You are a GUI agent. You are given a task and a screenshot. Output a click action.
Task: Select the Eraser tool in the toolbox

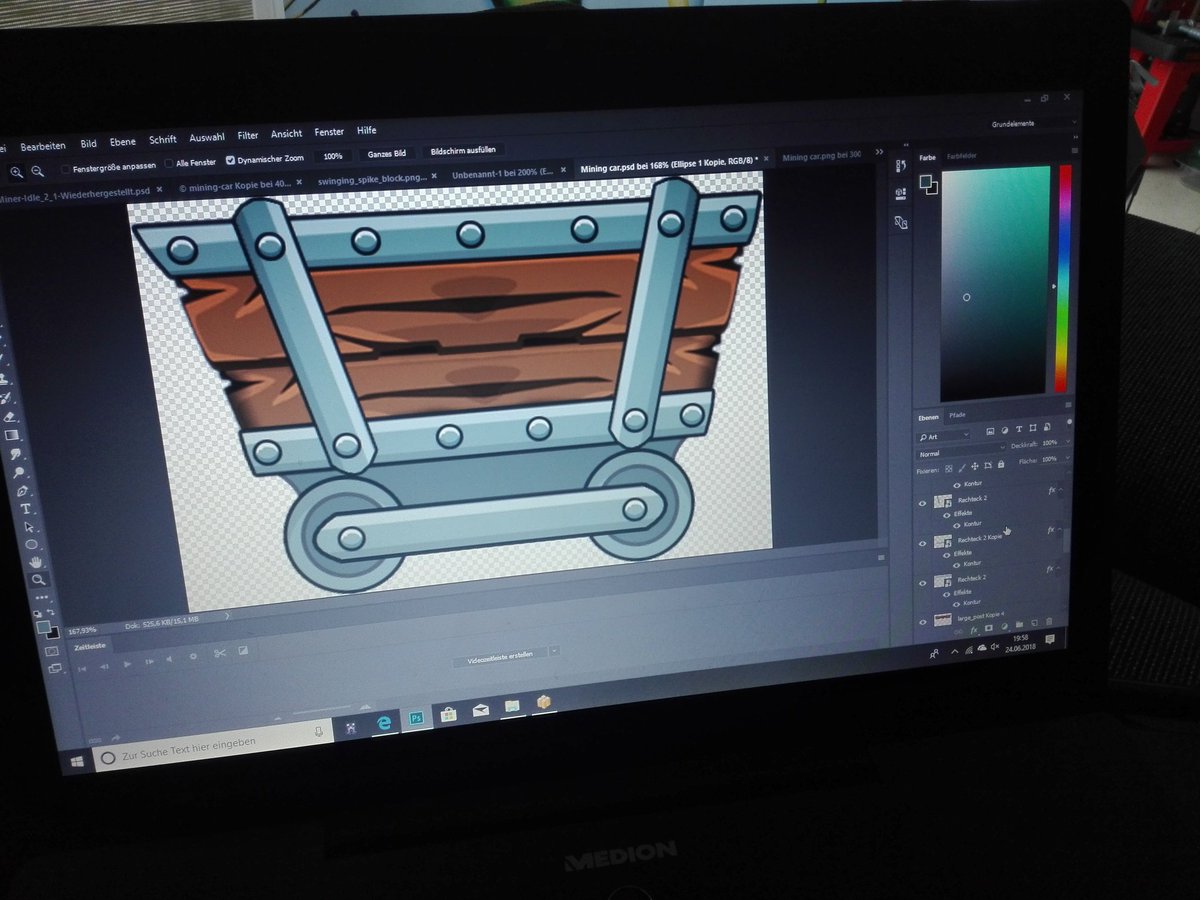coord(9,417)
